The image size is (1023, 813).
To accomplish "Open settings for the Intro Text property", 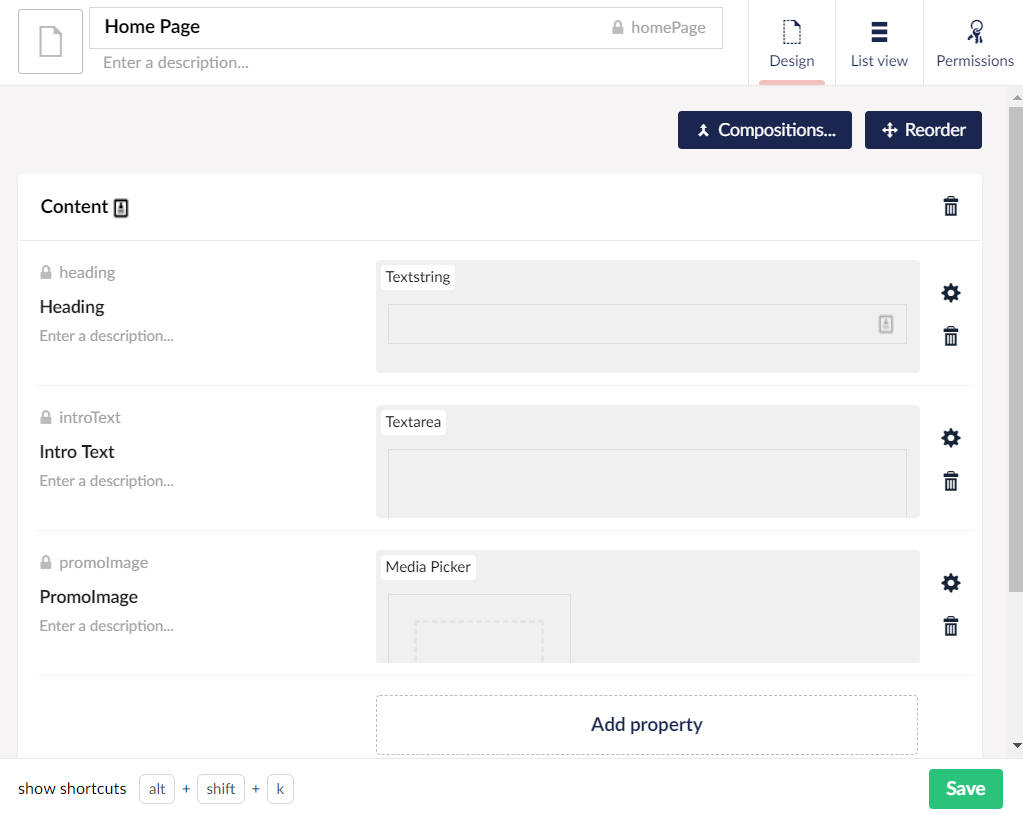I will point(949,437).
